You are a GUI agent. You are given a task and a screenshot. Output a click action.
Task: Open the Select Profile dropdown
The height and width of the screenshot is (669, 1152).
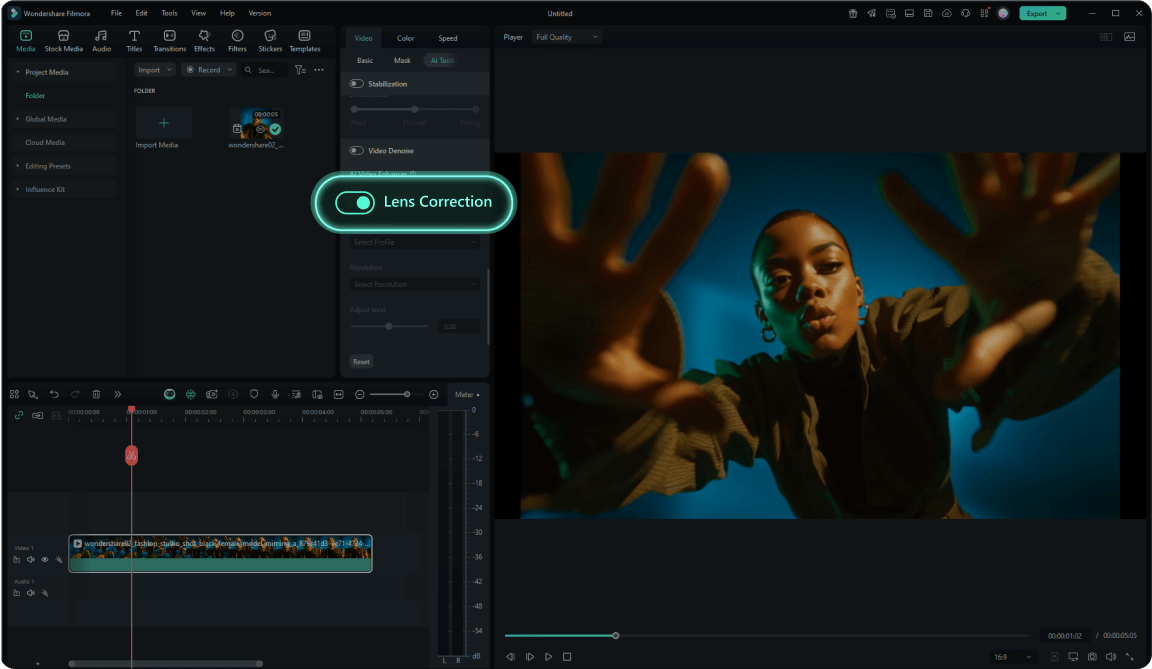[x=414, y=242]
